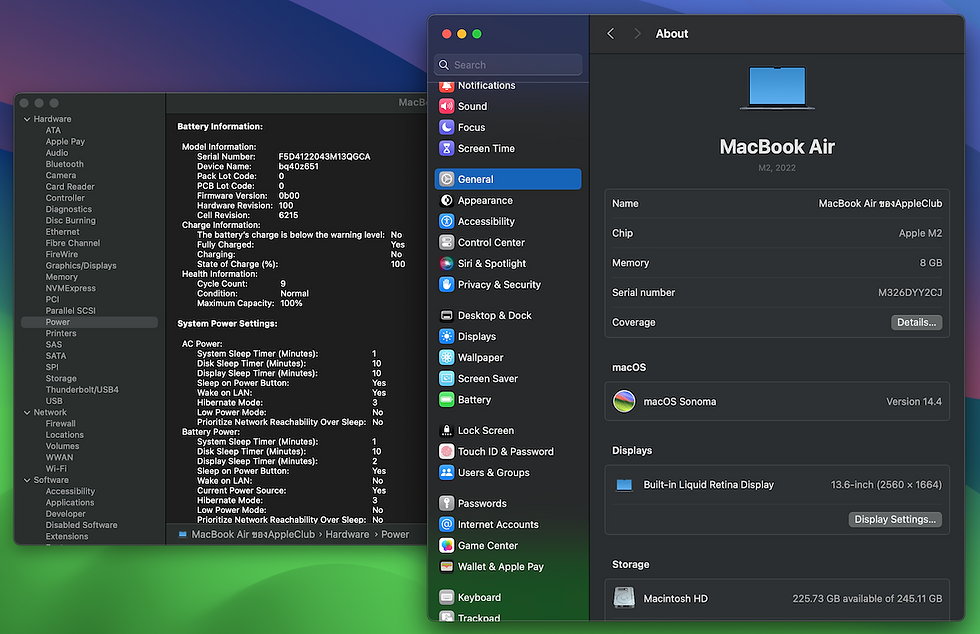Click the MacBook Air laptop image
Image resolution: width=980 pixels, height=634 pixels.
(777, 88)
